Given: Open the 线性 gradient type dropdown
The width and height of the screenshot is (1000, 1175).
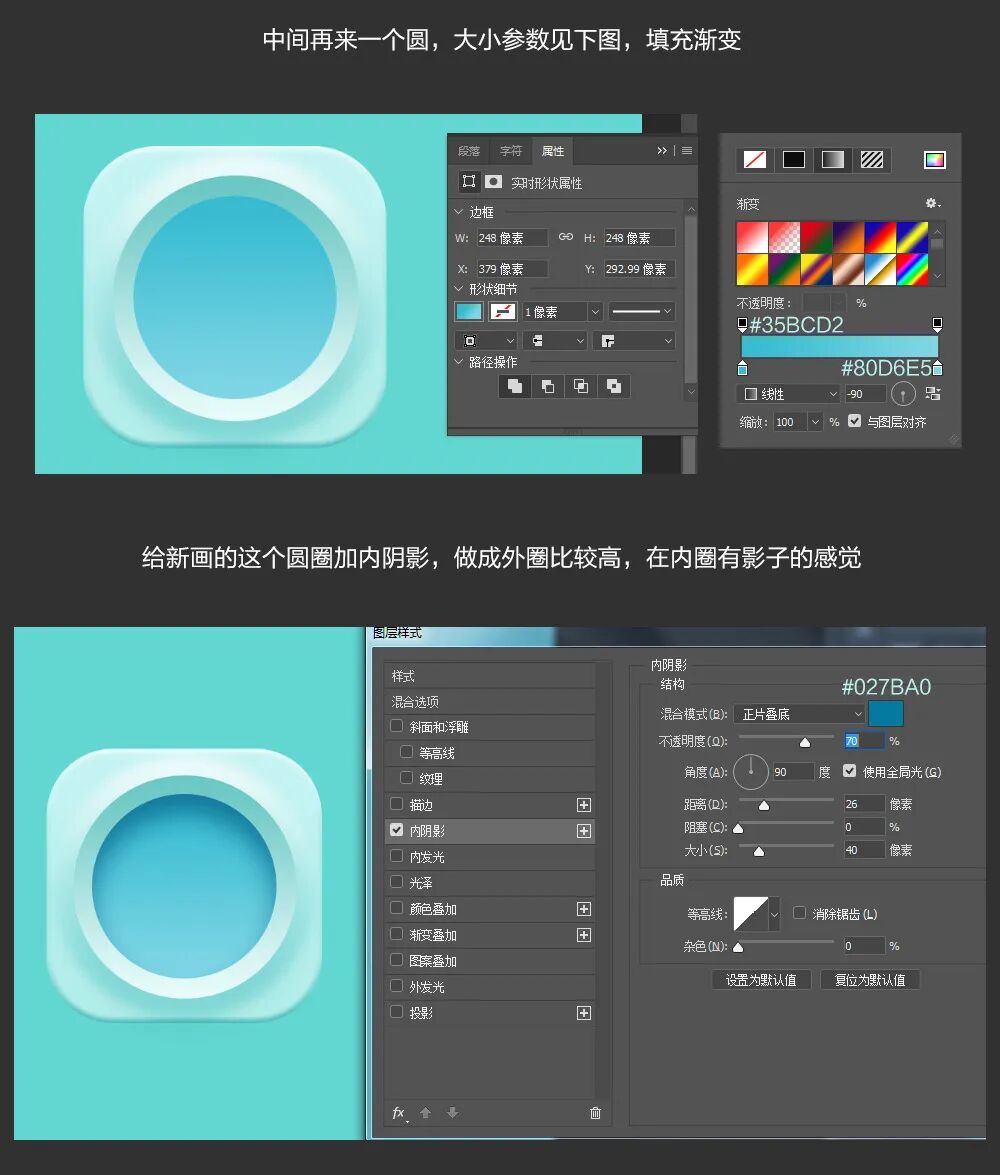Looking at the screenshot, I should pyautogui.click(x=787, y=394).
